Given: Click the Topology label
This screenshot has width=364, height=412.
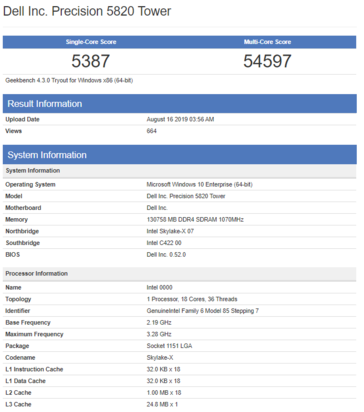Looking at the screenshot, I should pos(18,299).
